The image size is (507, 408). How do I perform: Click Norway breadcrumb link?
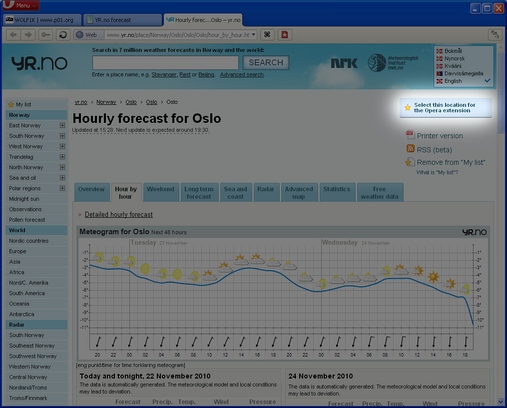coord(106,102)
